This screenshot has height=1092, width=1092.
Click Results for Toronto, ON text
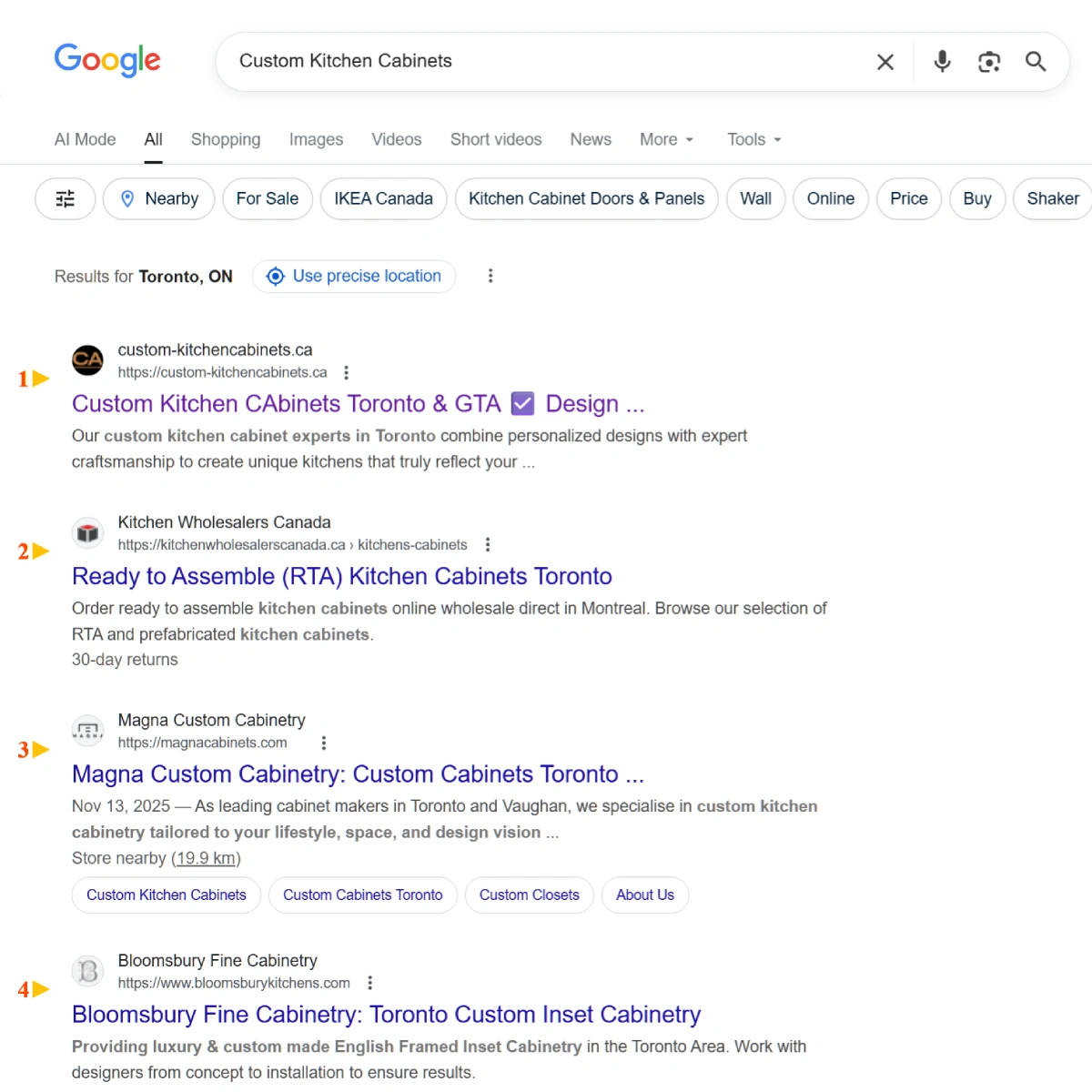144,276
